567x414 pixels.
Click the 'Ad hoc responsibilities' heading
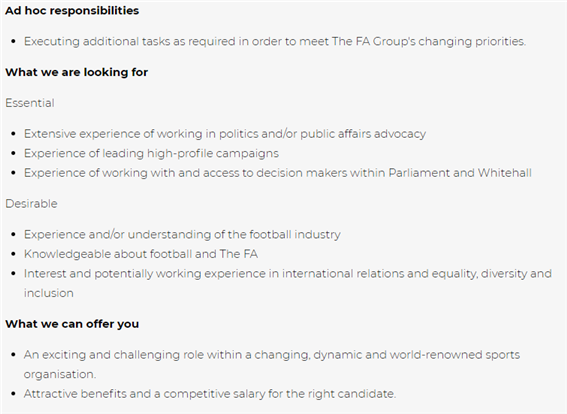72,11
